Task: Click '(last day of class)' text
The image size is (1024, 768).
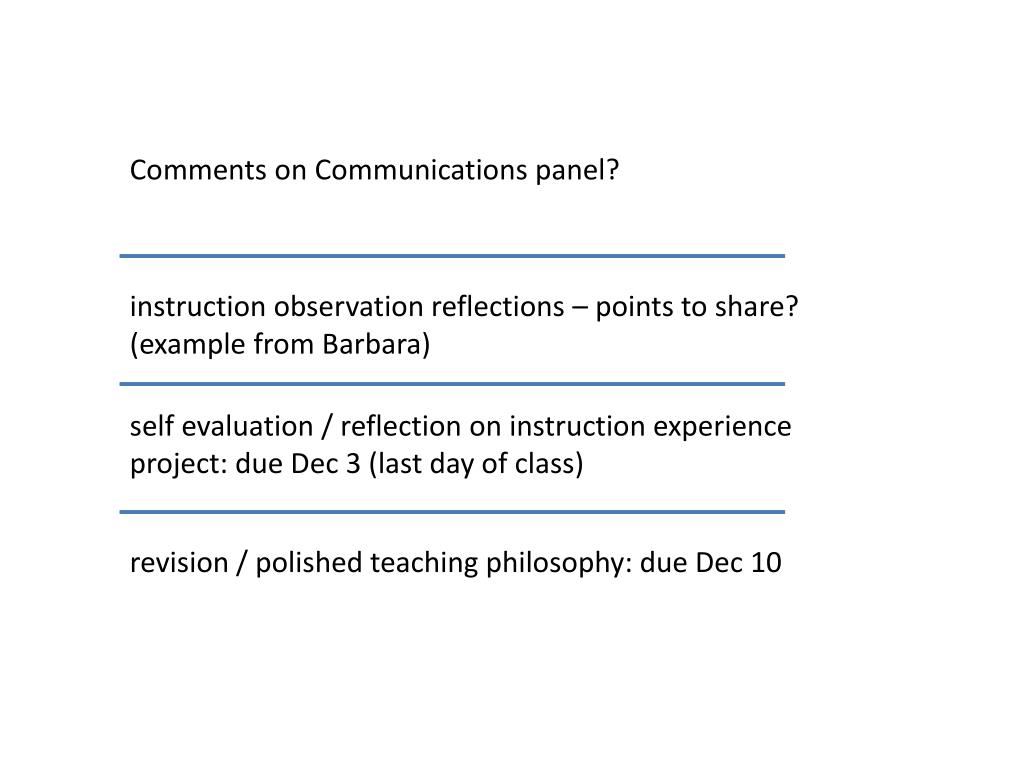Action: pyautogui.click(x=476, y=464)
